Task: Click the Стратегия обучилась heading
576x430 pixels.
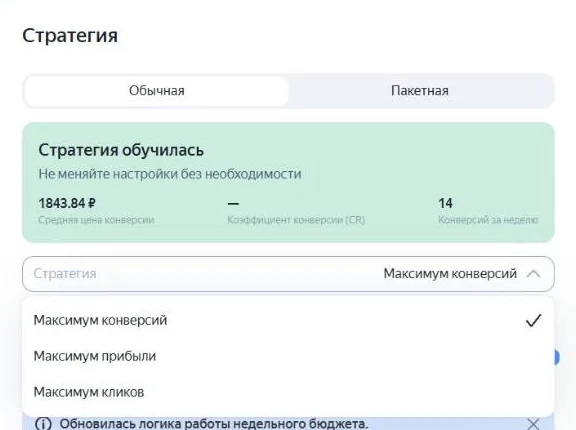Action: click(x=121, y=150)
